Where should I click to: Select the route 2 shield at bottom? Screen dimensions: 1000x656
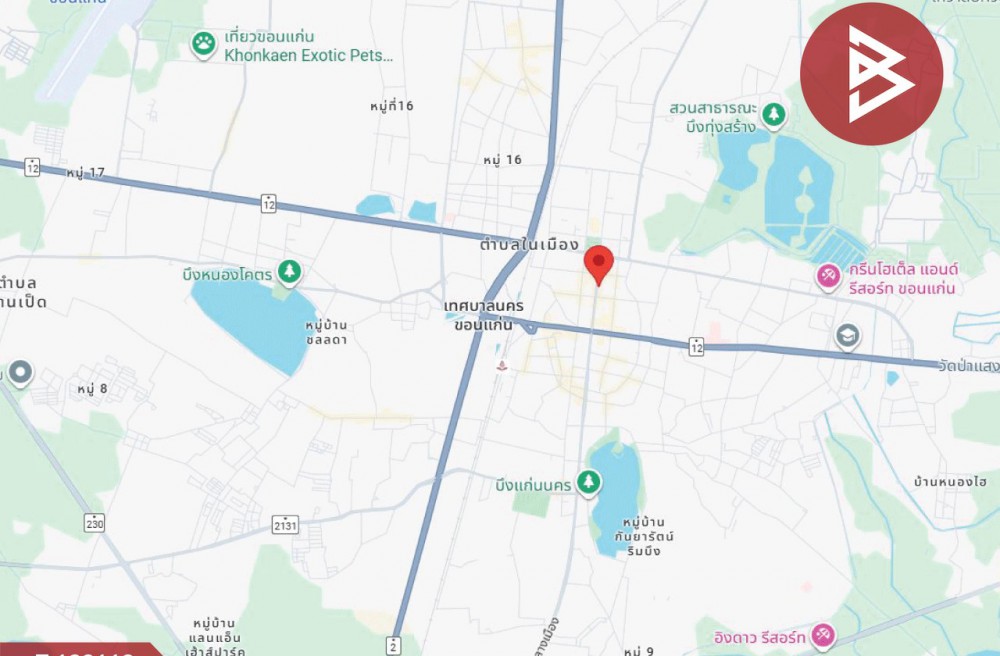point(394,645)
